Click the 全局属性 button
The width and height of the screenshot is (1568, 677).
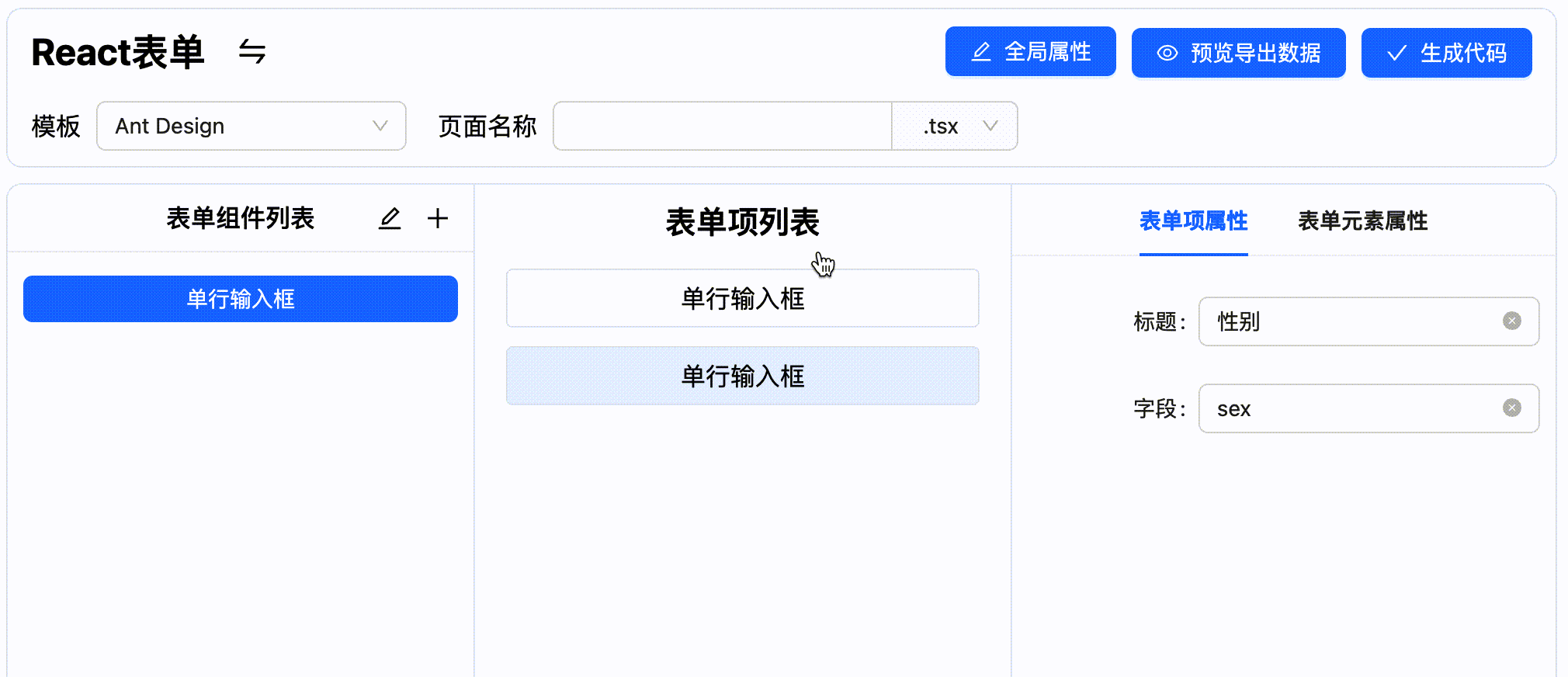point(1030,51)
